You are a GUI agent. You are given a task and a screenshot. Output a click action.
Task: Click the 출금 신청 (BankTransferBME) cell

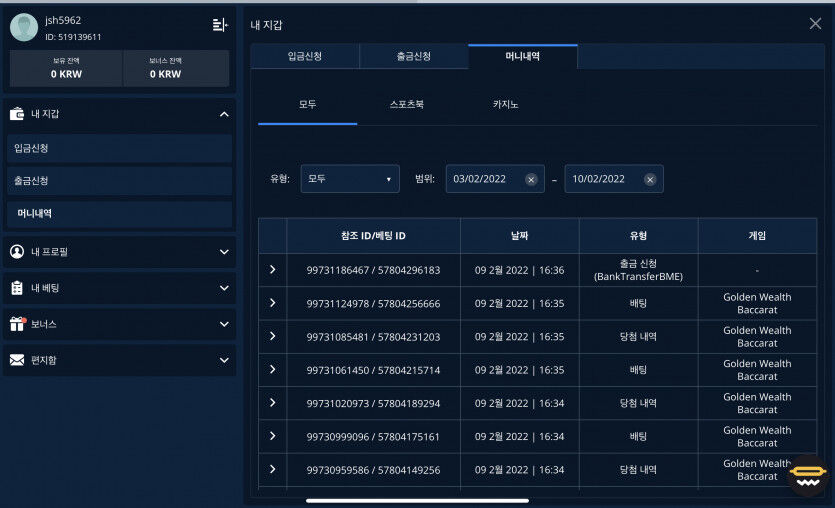pyautogui.click(x=638, y=270)
